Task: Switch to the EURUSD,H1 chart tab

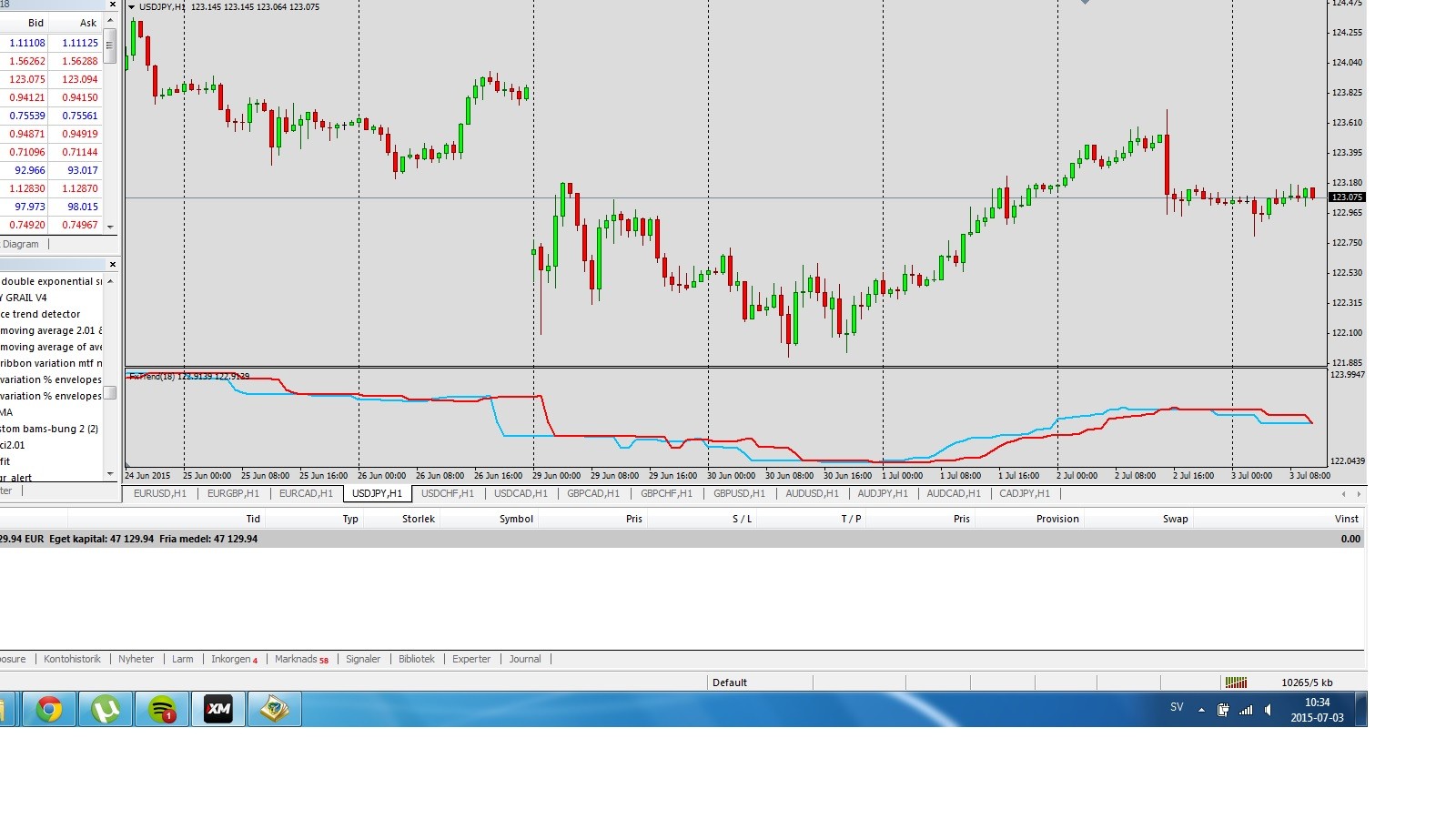Action: point(160,493)
